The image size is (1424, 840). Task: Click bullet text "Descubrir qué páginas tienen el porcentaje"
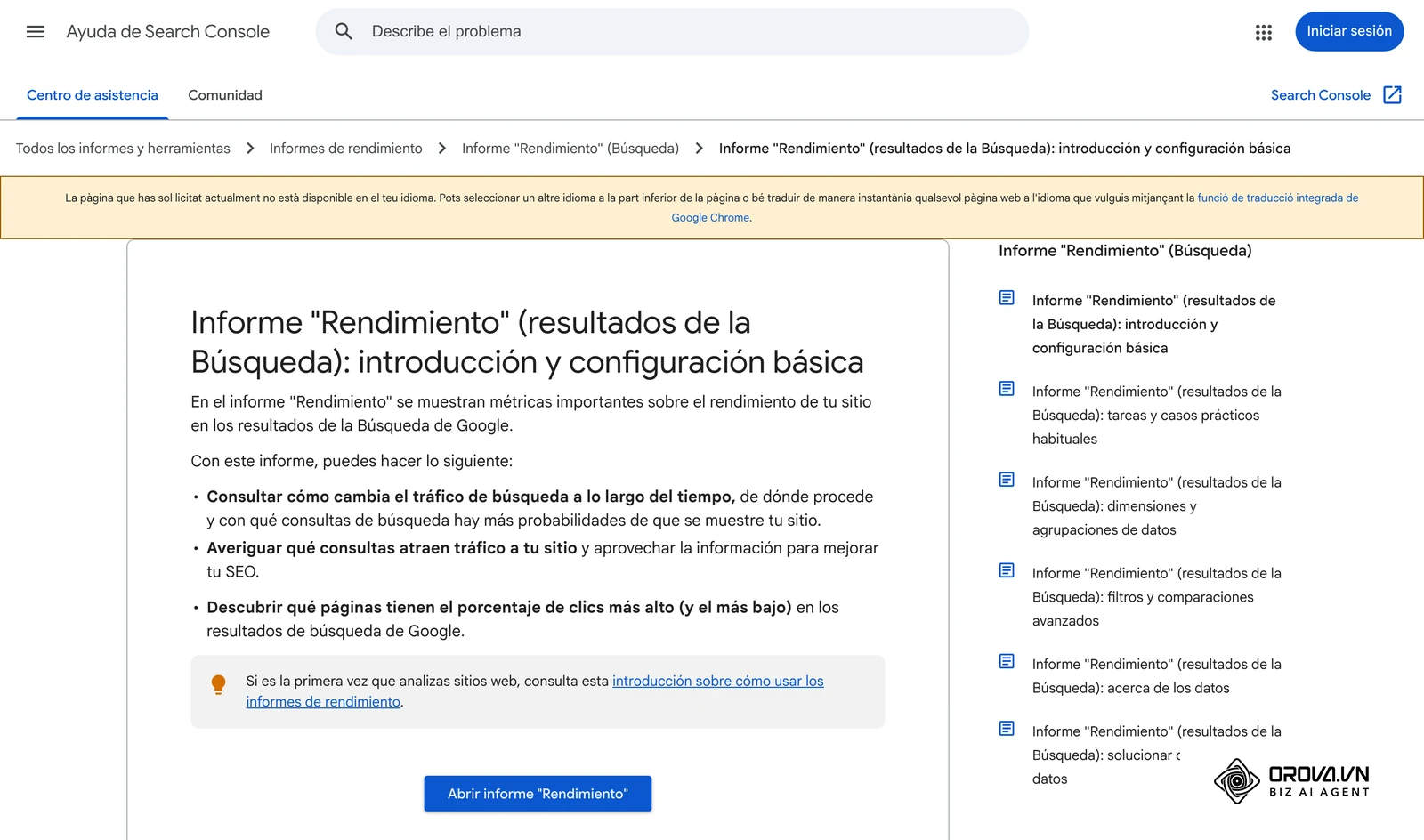[499, 608]
